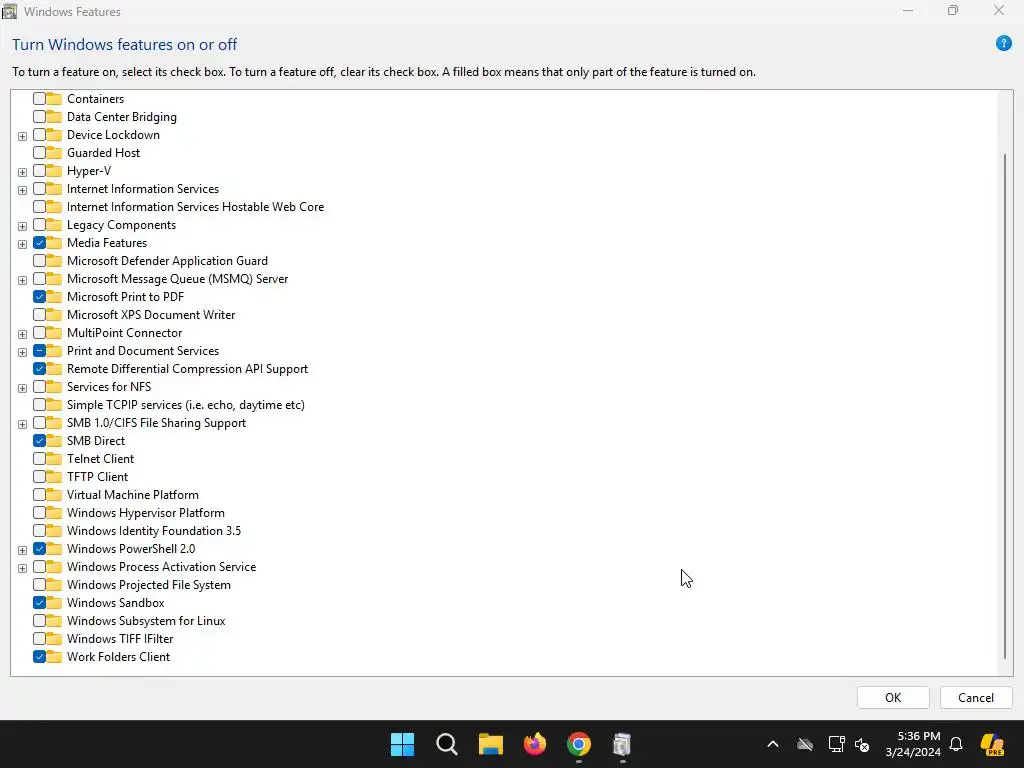The height and width of the screenshot is (768, 1024).
Task: Enable Virtual Machine Platform checkbox
Action: point(39,494)
